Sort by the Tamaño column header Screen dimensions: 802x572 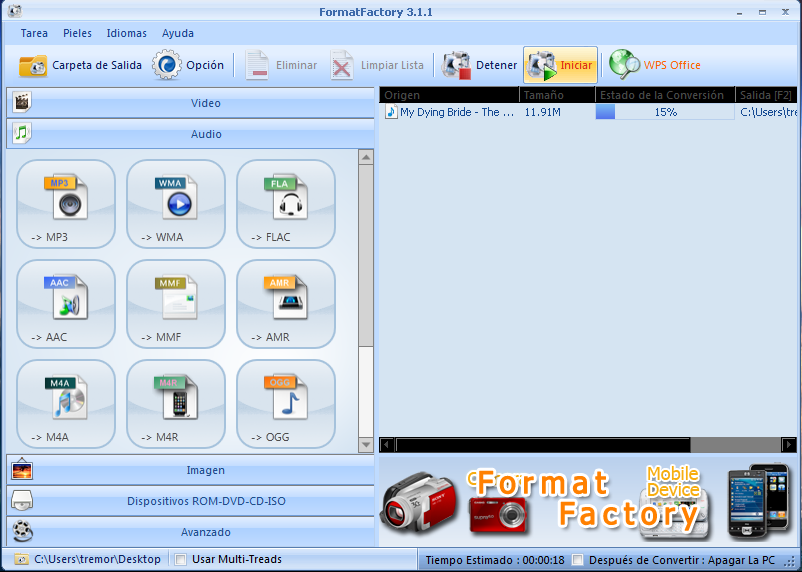(x=557, y=95)
